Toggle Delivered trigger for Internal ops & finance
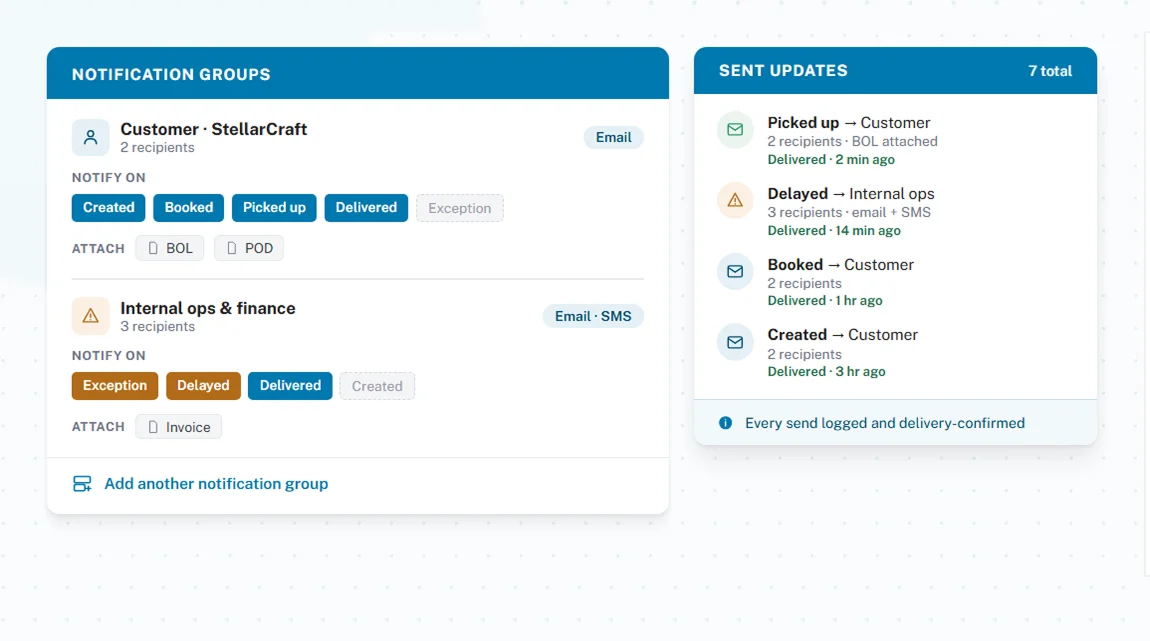This screenshot has width=1150, height=641. click(290, 386)
